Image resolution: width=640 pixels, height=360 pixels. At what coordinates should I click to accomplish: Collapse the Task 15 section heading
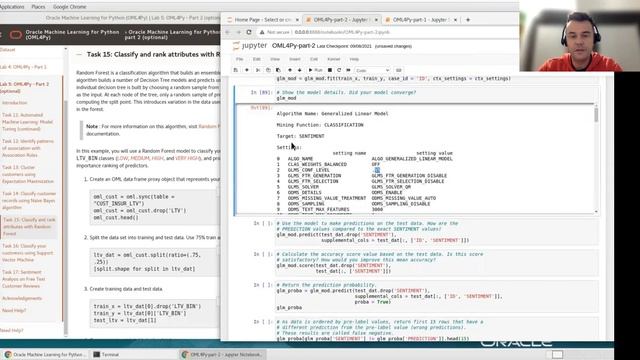pyautogui.click(x=79, y=54)
